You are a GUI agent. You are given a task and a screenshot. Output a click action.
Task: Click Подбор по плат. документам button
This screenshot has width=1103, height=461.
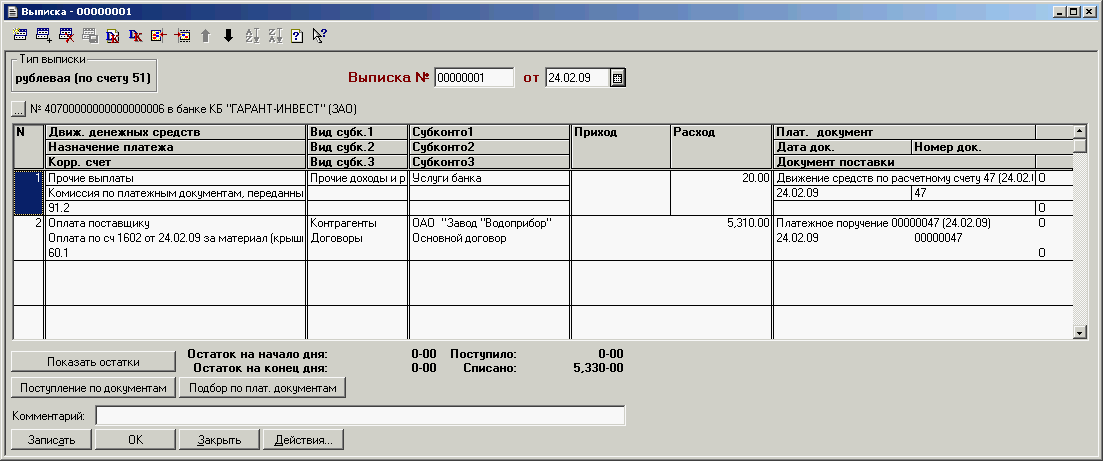[x=262, y=387]
